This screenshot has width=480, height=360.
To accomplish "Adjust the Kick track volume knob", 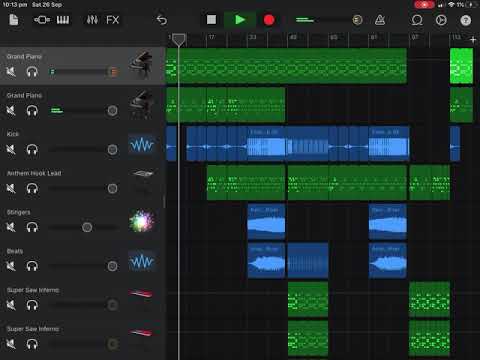I will coord(113,149).
